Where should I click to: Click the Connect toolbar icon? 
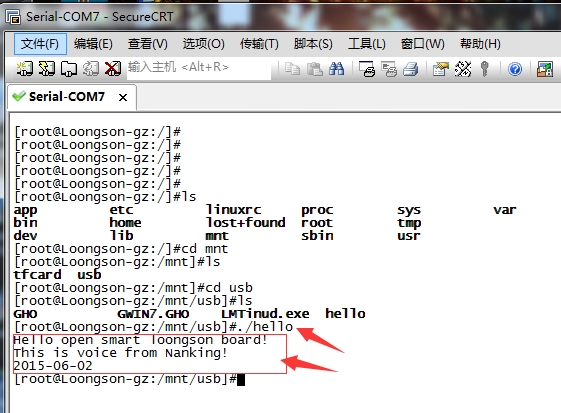(x=24, y=68)
